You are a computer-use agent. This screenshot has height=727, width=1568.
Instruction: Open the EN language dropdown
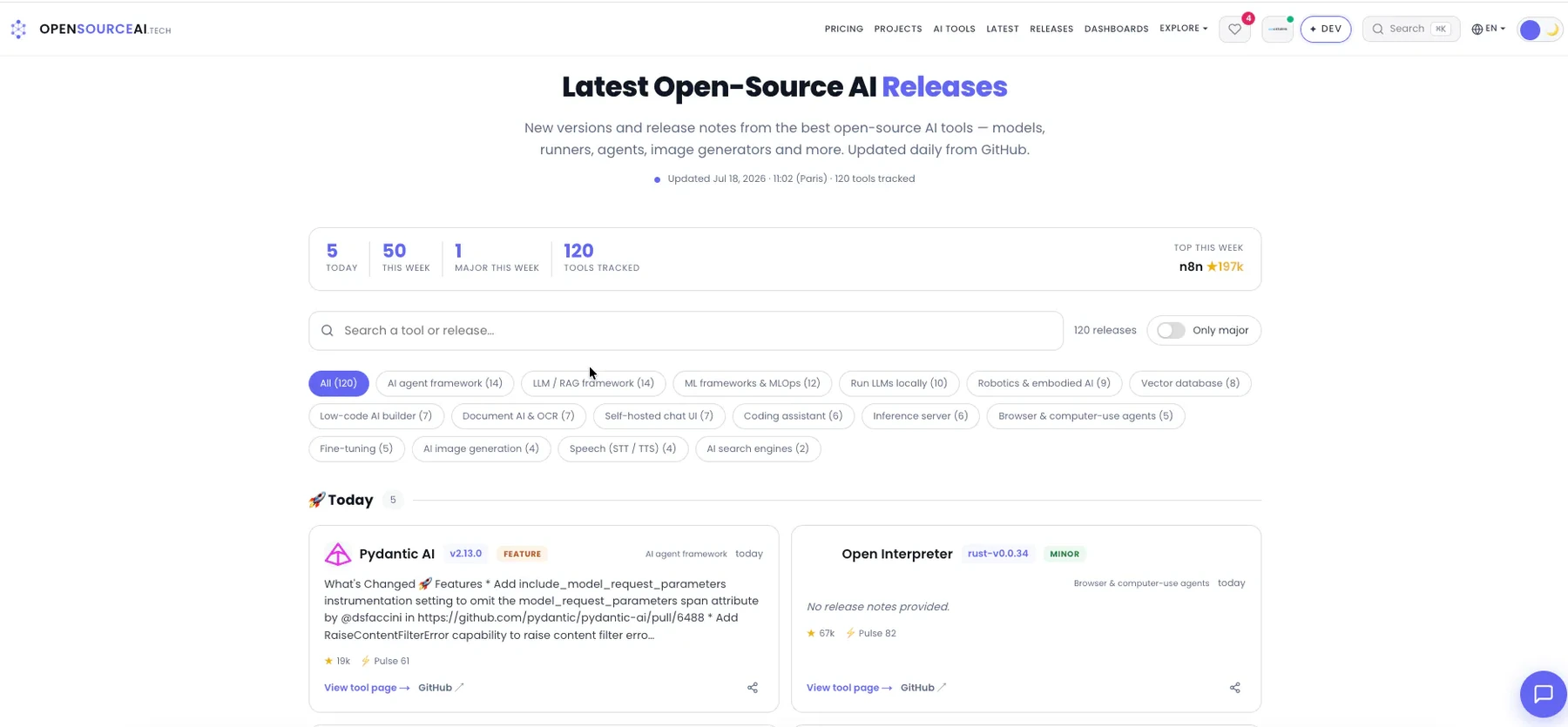1488,29
